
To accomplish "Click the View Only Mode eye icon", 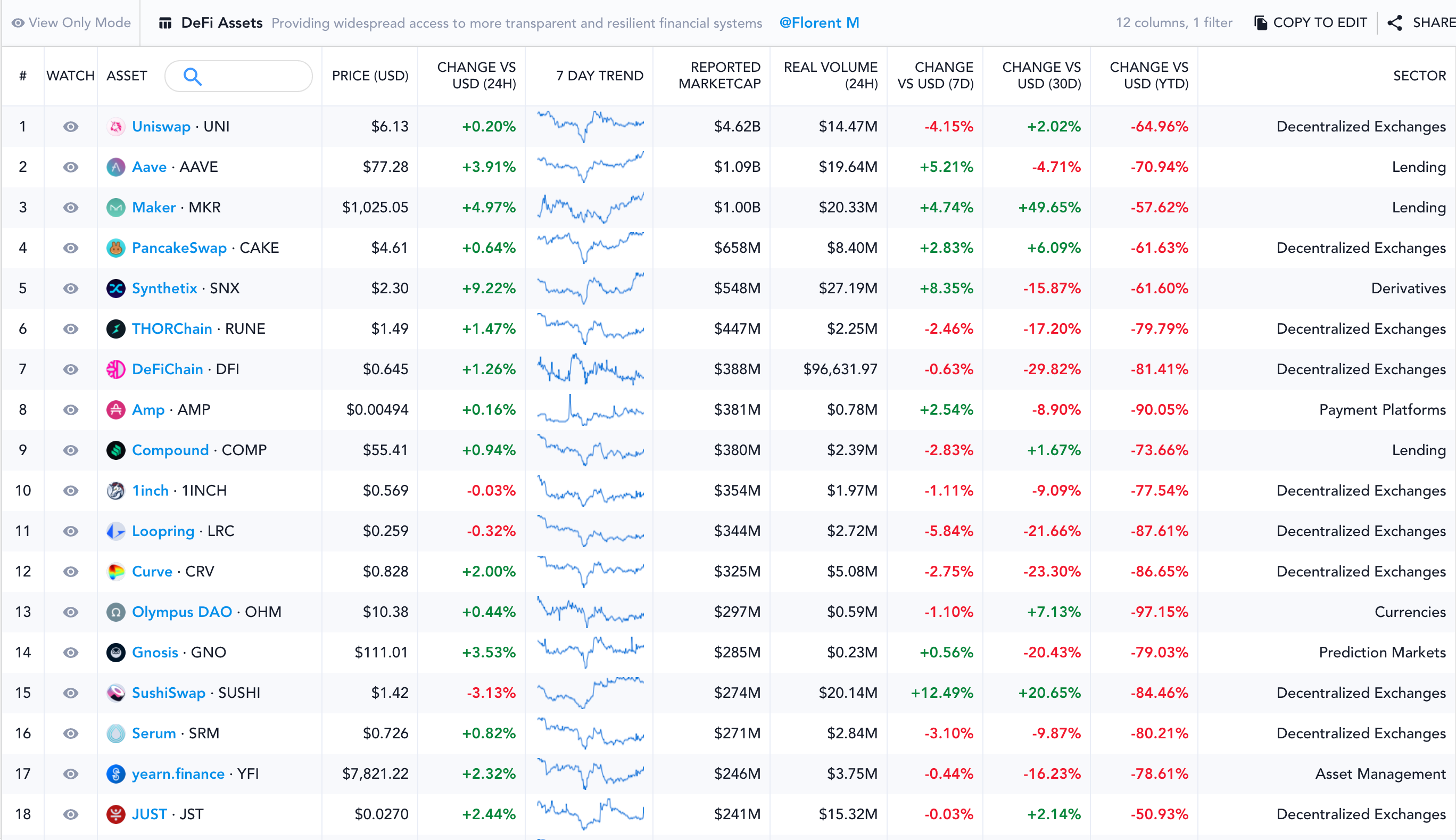I will point(18,23).
